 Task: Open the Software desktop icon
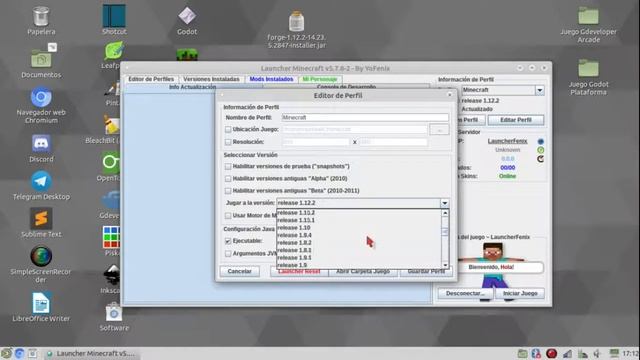tap(114, 312)
